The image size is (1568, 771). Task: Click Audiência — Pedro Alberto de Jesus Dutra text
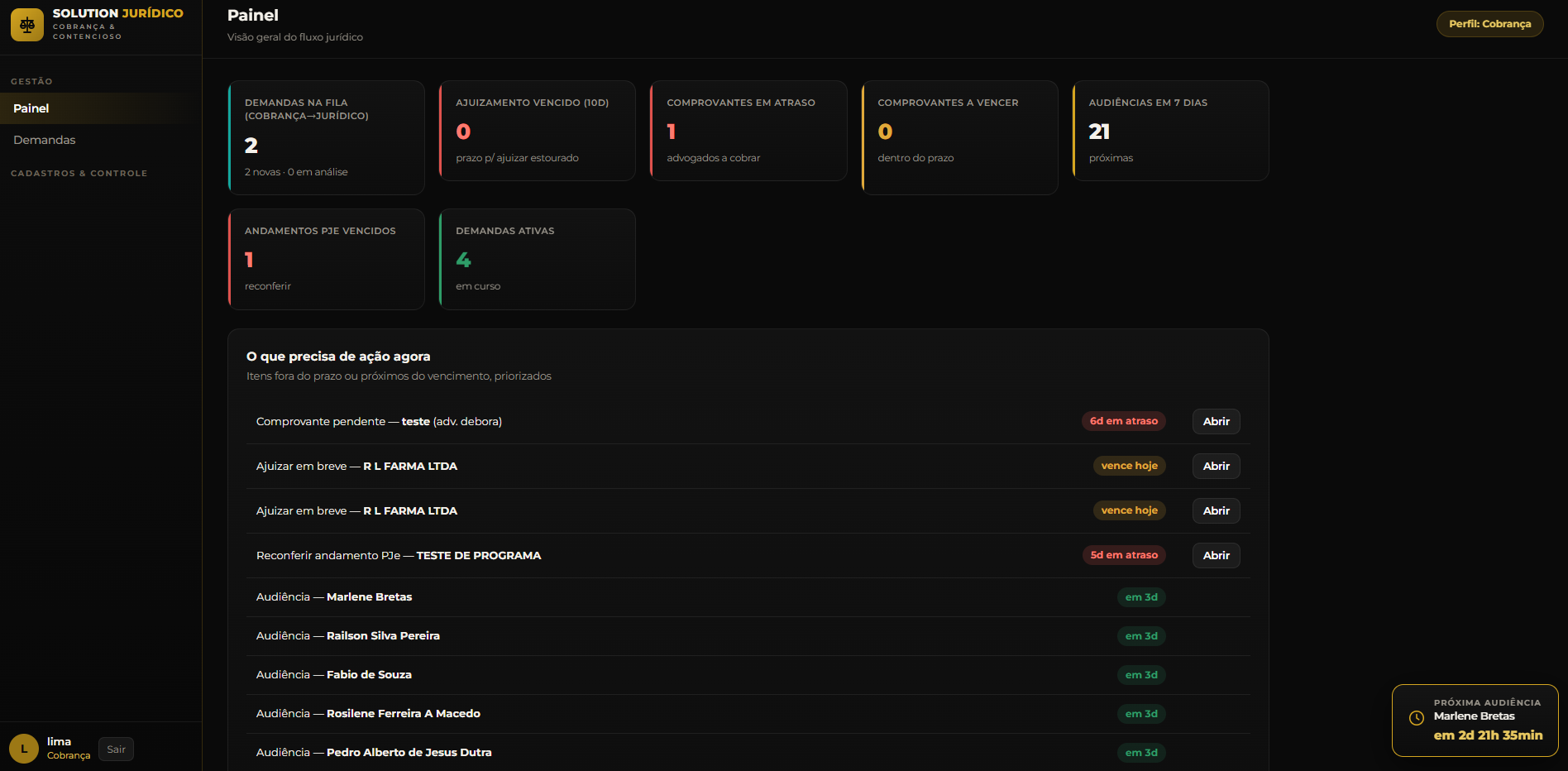coord(374,753)
